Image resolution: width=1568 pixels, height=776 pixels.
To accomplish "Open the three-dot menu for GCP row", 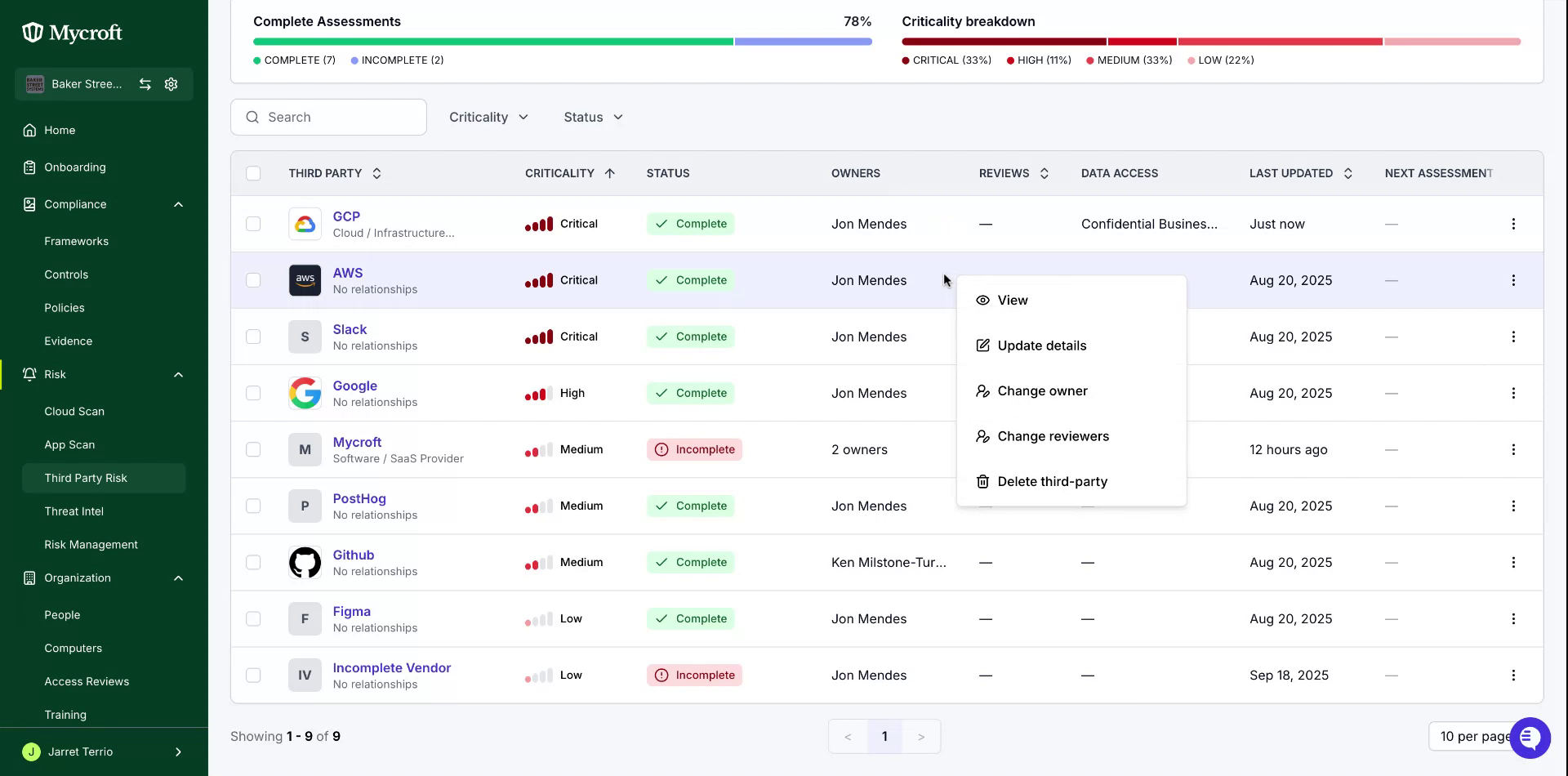I will [x=1512, y=224].
